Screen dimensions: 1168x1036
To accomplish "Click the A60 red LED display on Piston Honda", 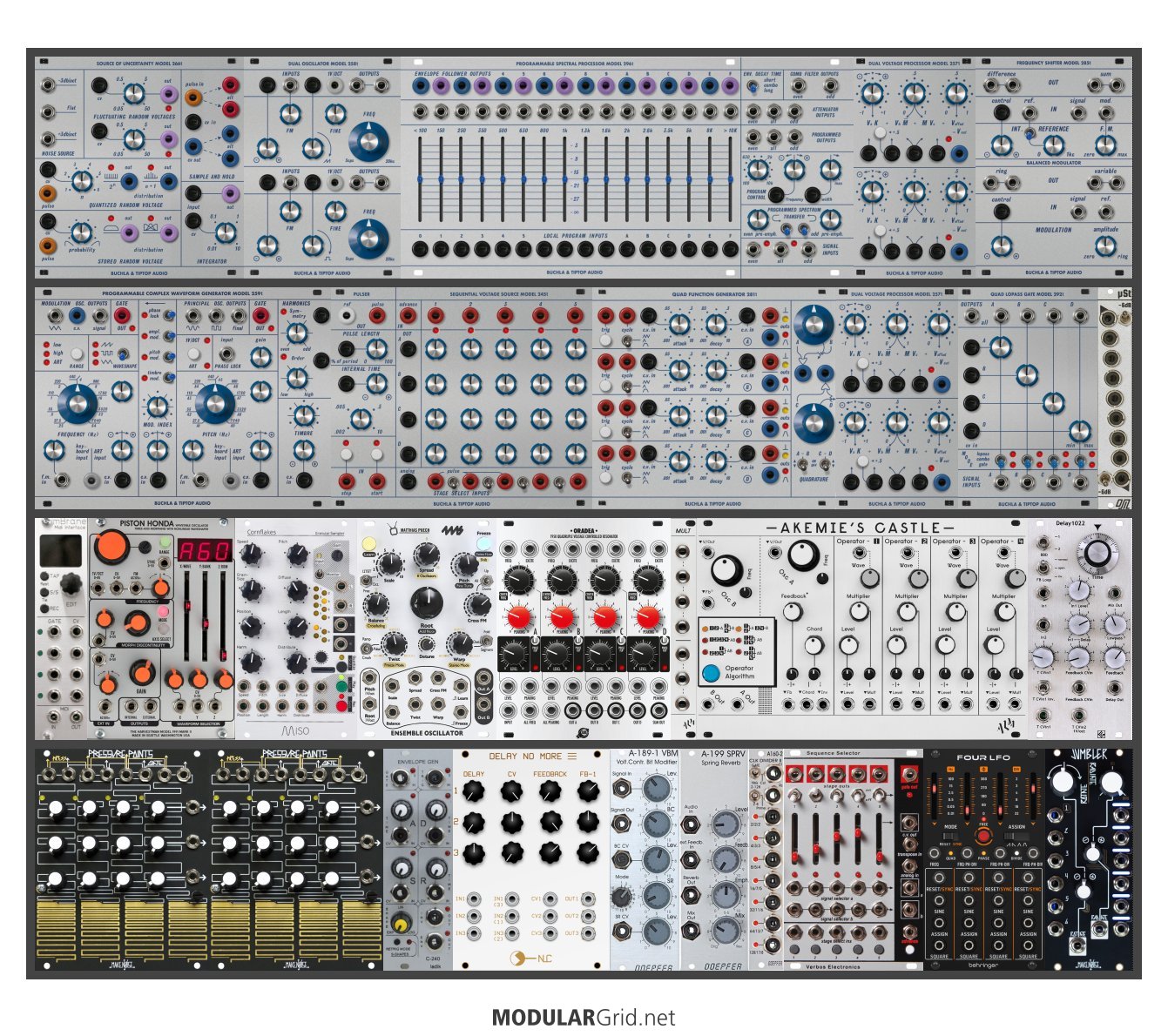I will 204,550.
